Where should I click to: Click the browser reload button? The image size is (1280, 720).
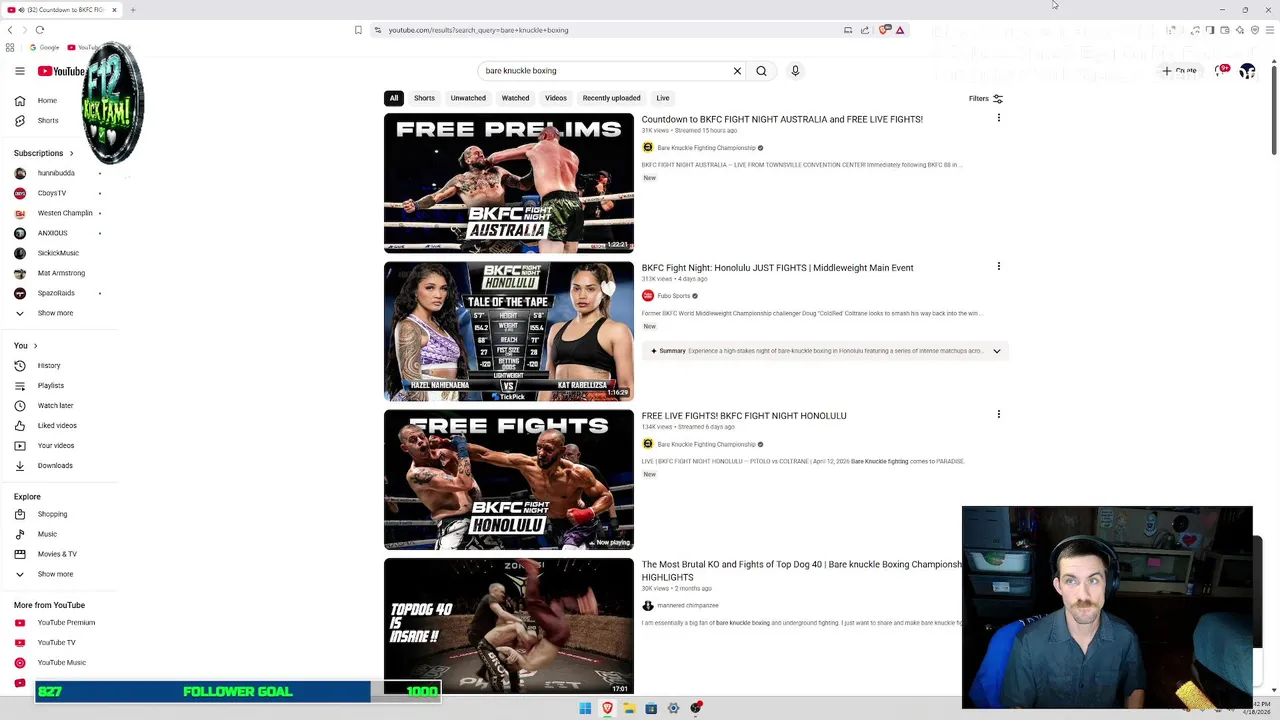click(40, 30)
